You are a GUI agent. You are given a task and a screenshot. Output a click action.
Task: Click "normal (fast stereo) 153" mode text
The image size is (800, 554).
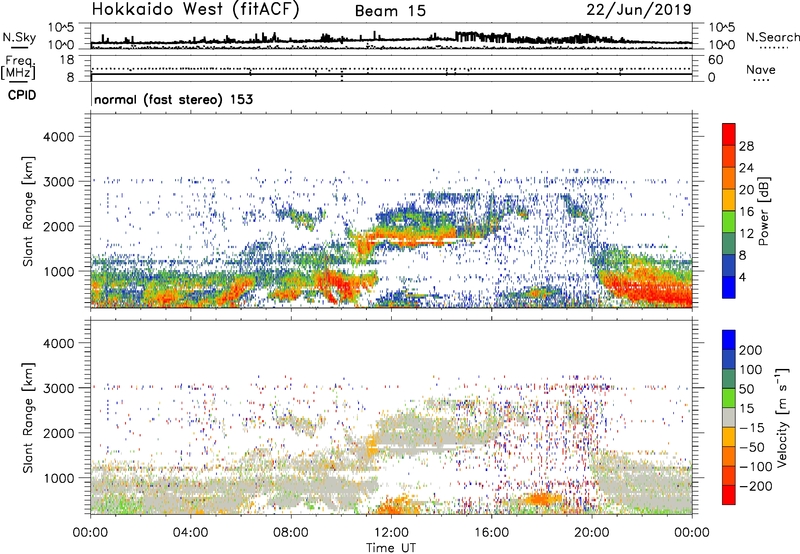[173, 99]
